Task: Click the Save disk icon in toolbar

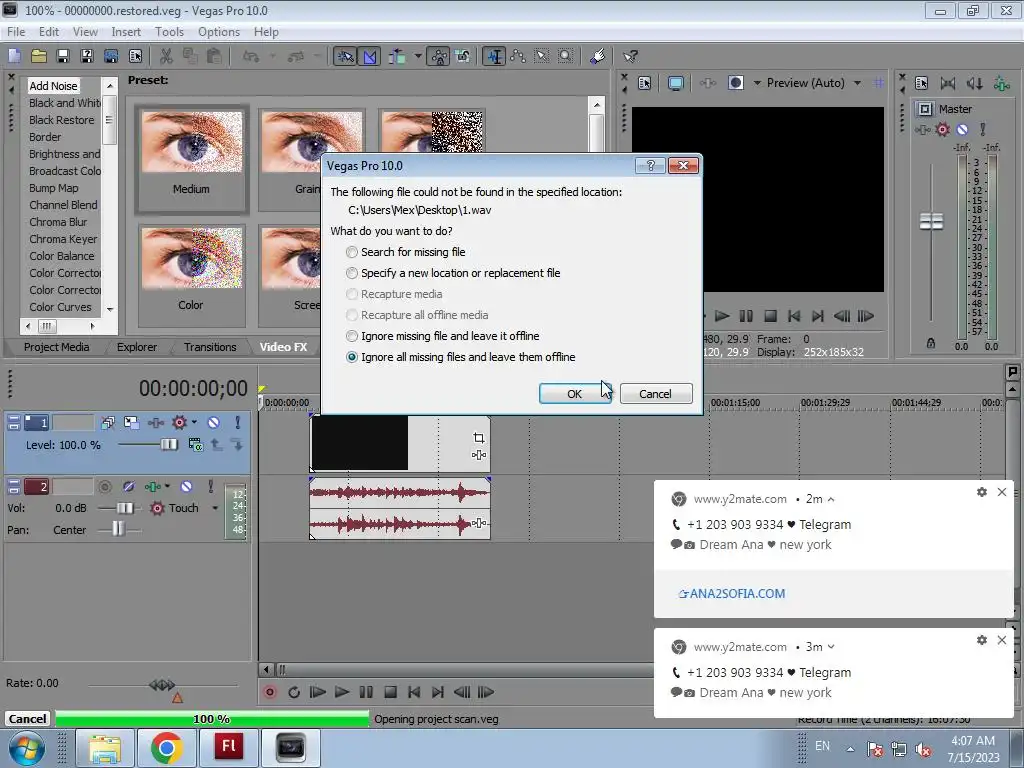Action: click(63, 56)
